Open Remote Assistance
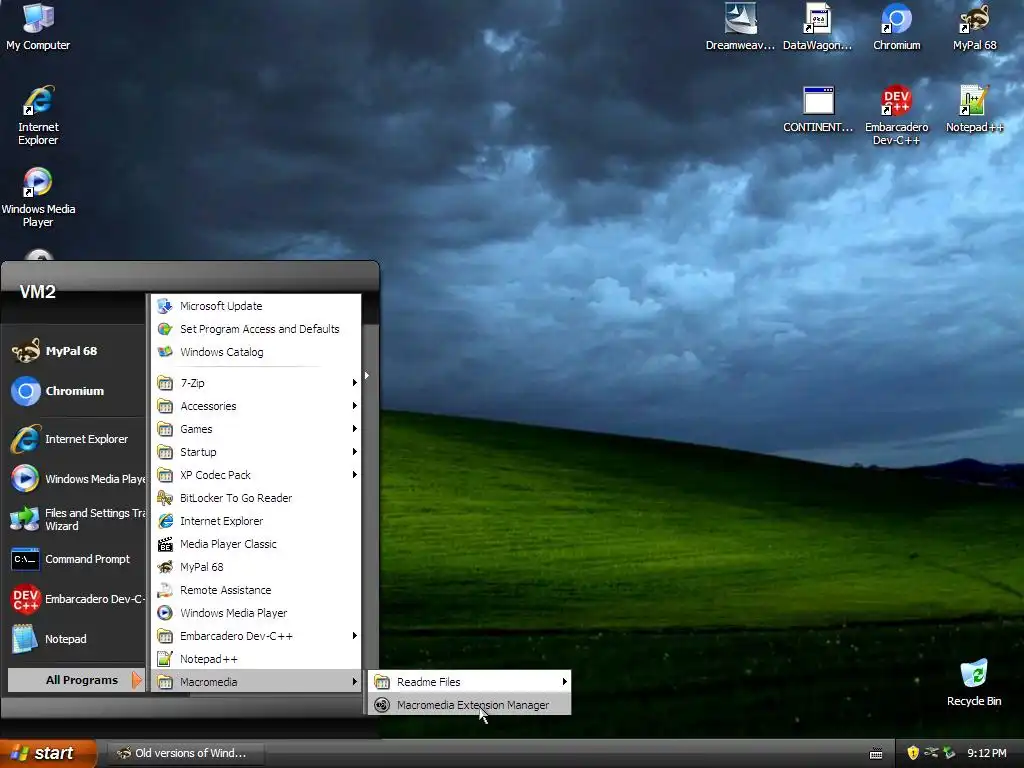The height and width of the screenshot is (768, 1024). pyautogui.click(x=256, y=590)
